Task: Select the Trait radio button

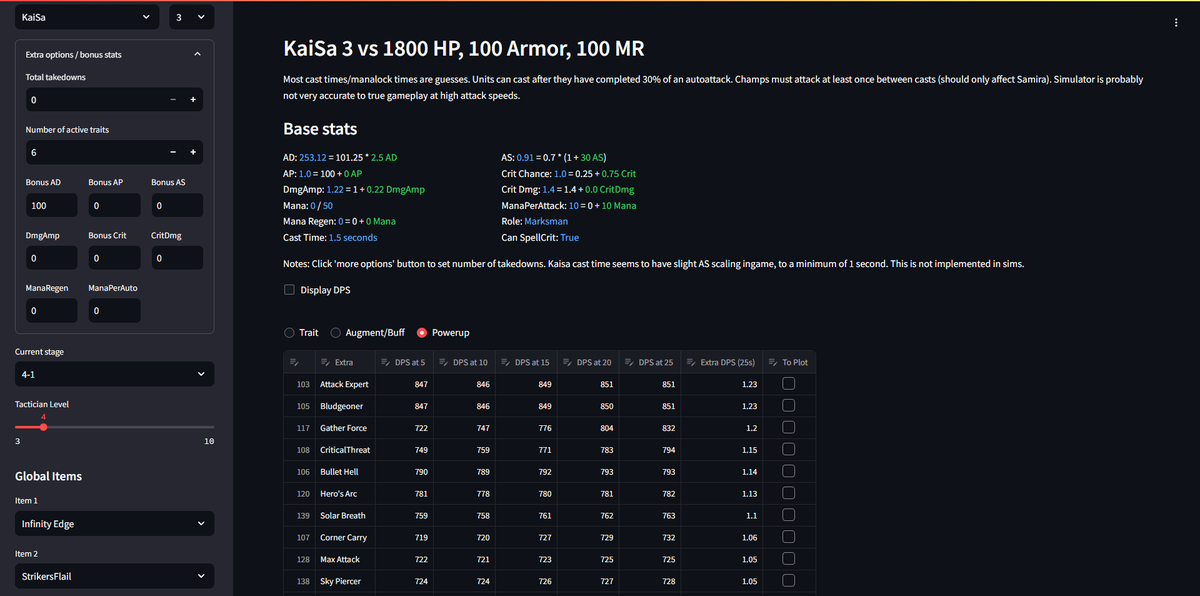Action: (x=290, y=333)
